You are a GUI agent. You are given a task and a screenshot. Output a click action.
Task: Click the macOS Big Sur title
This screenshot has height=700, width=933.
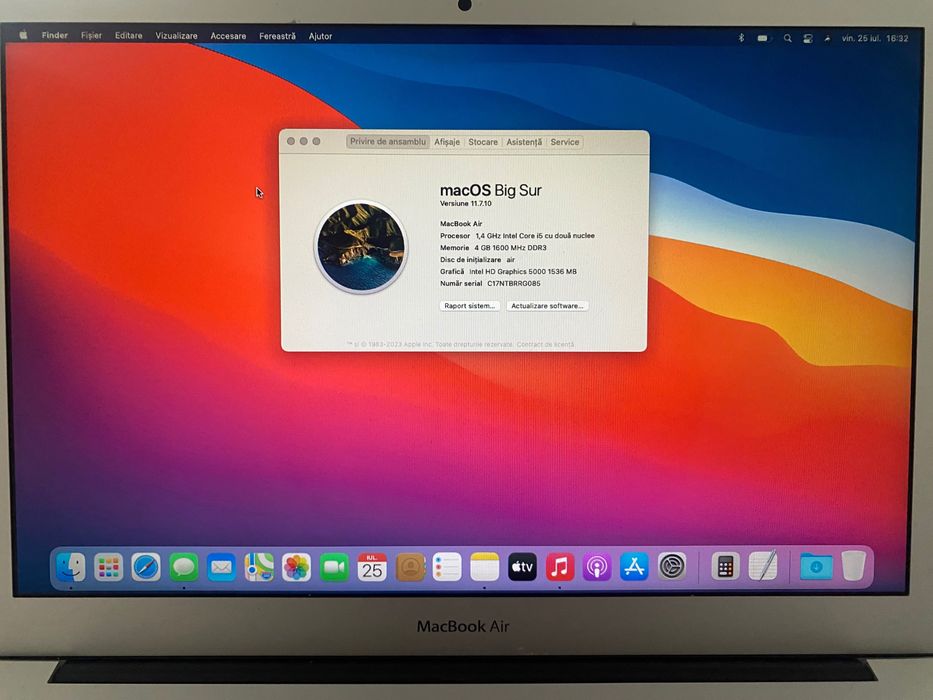tap(490, 190)
